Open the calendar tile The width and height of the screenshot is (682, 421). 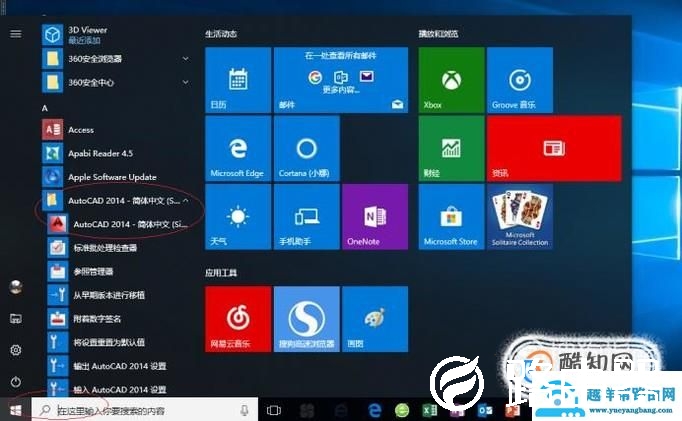point(238,80)
